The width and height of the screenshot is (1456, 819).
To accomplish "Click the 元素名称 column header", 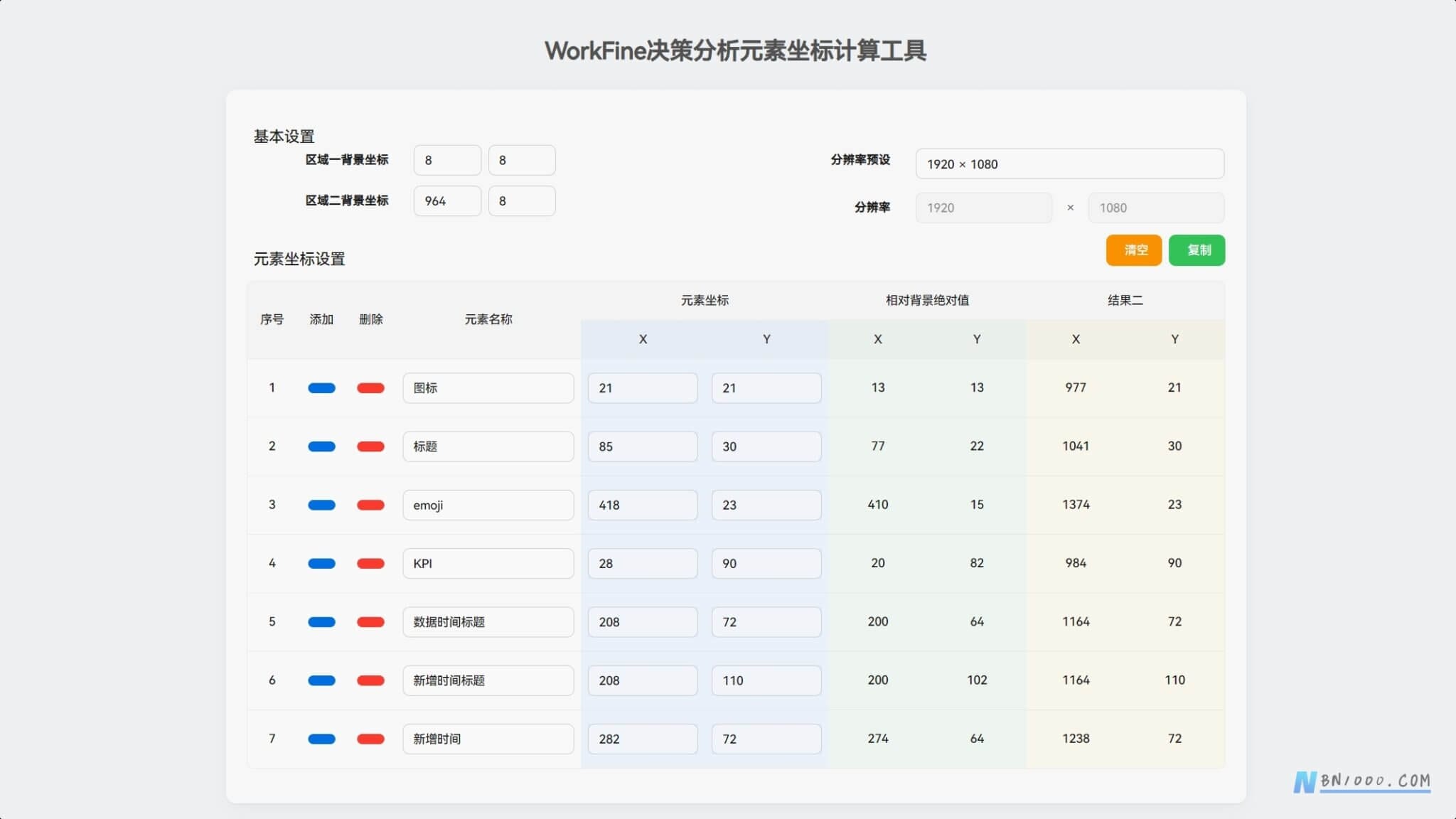I will tap(488, 319).
